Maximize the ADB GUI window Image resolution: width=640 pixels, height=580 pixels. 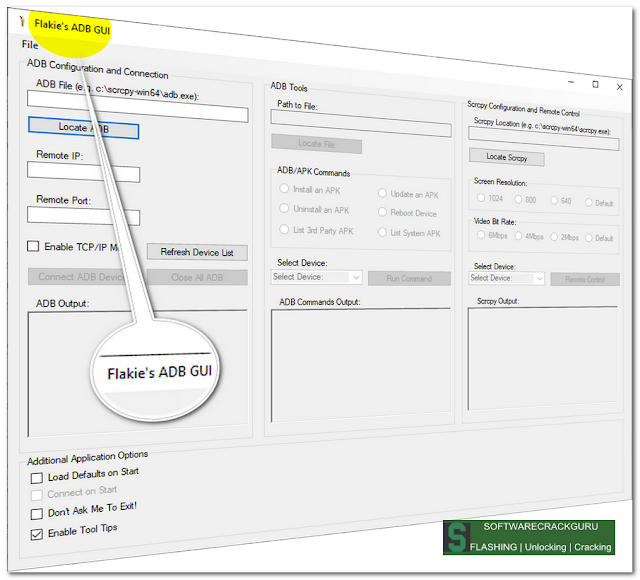point(595,84)
